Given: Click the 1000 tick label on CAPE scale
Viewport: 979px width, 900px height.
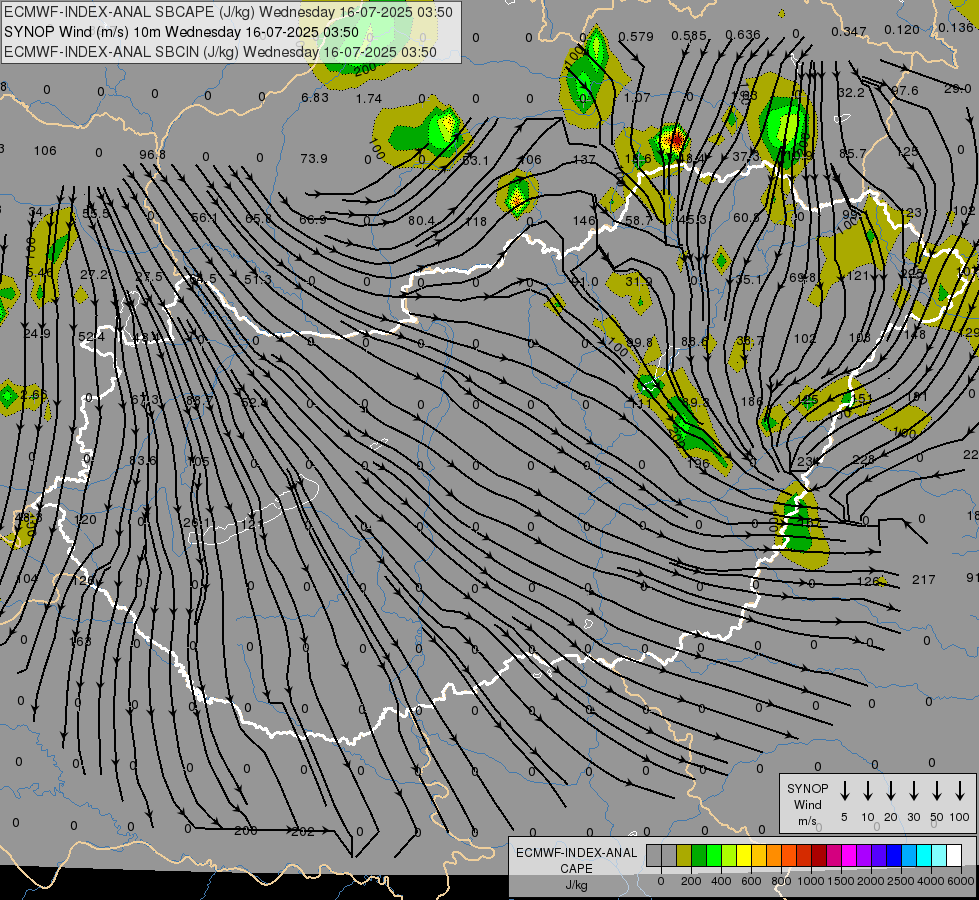Looking at the screenshot, I should click(811, 881).
